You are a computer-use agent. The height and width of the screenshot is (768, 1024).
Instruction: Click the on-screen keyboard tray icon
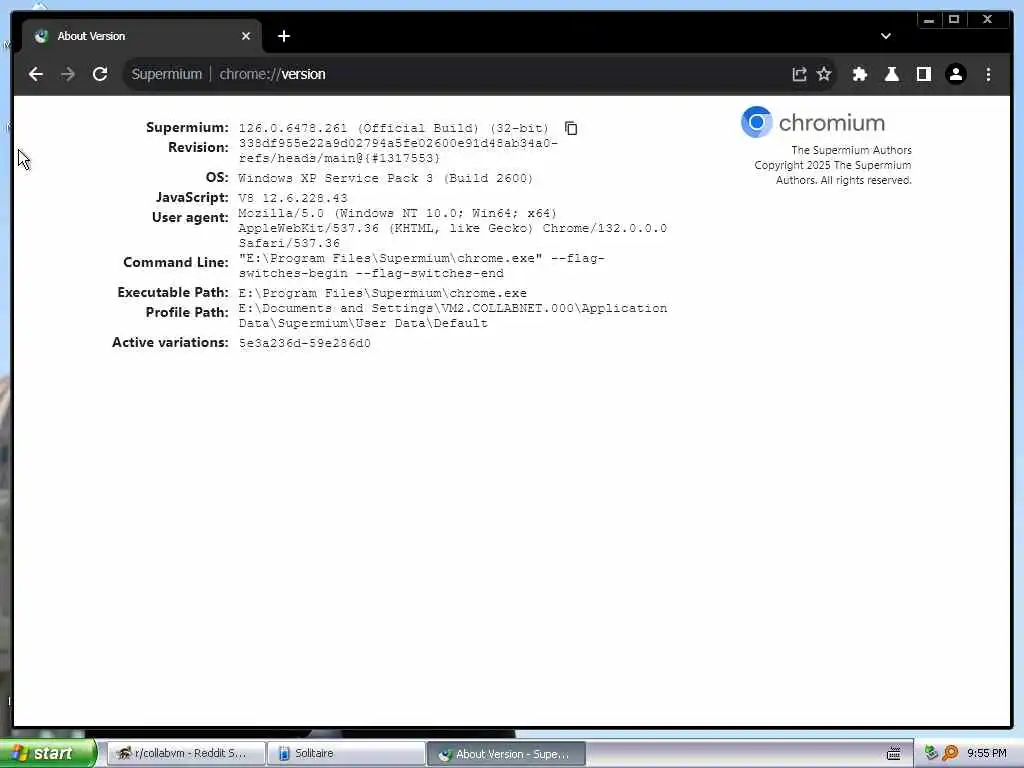click(x=893, y=754)
